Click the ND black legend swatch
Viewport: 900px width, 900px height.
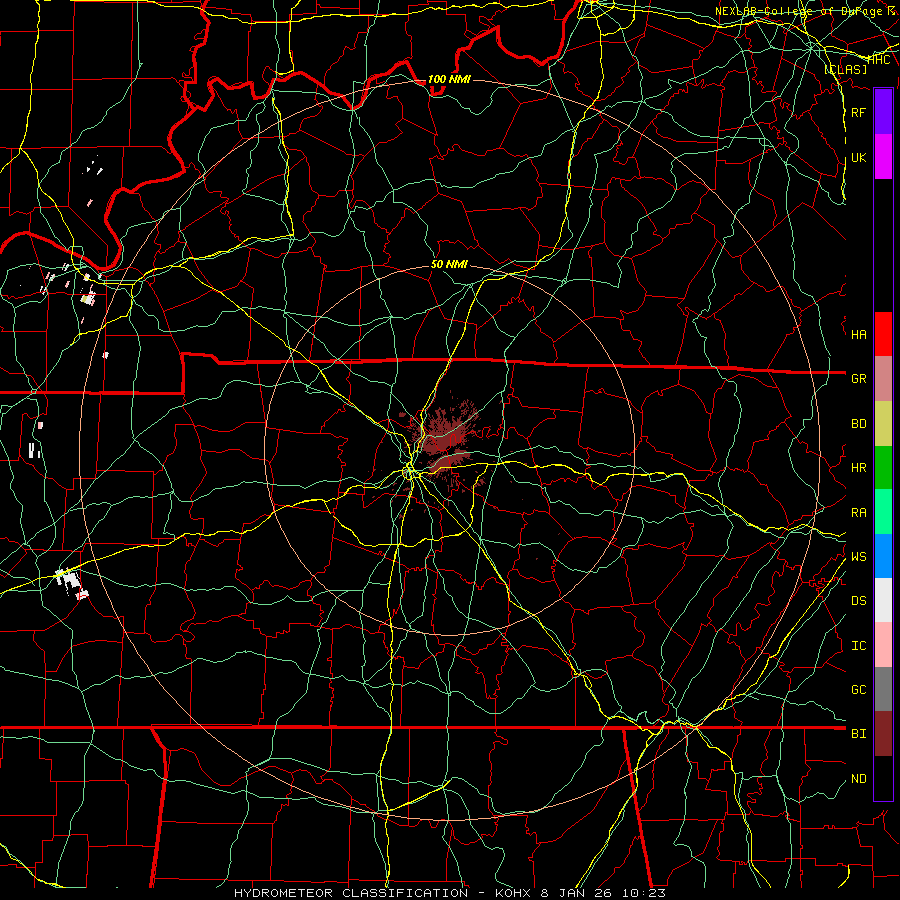tap(883, 778)
